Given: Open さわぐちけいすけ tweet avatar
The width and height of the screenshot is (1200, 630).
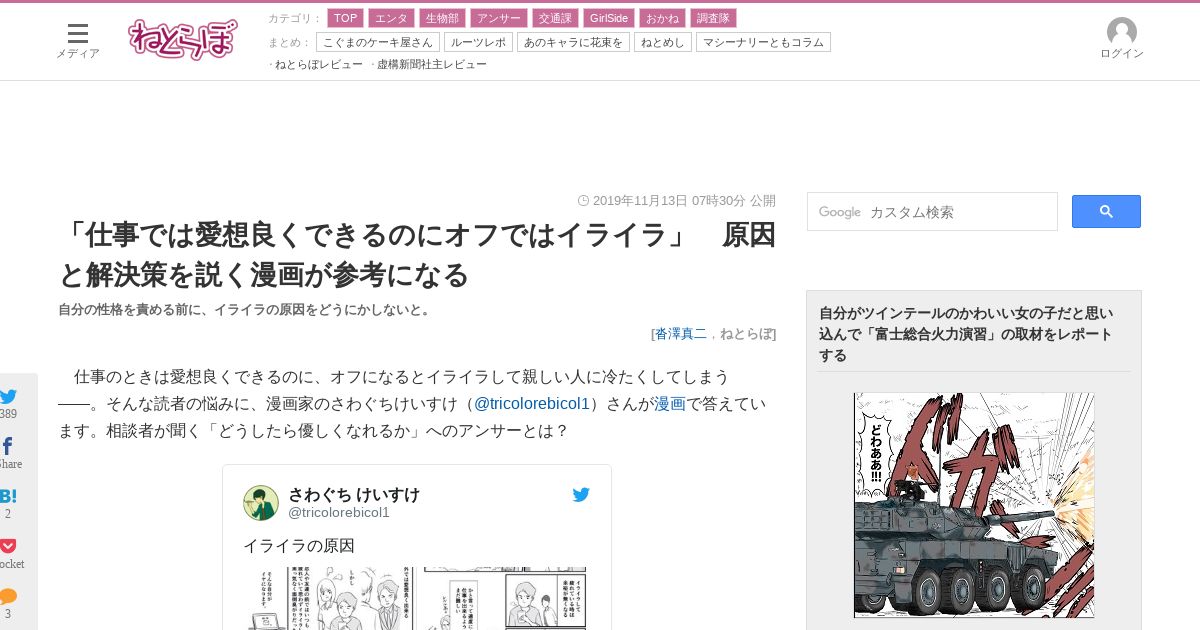Looking at the screenshot, I should [261, 502].
